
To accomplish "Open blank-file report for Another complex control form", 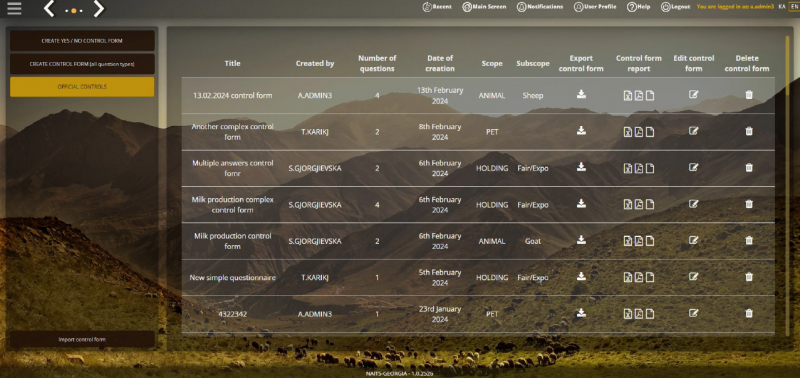I will click(x=650, y=132).
